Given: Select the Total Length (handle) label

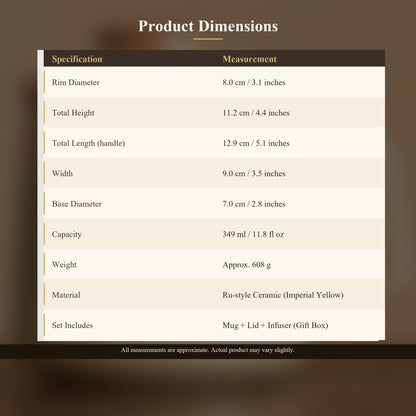Looking at the screenshot, I should (88, 143).
